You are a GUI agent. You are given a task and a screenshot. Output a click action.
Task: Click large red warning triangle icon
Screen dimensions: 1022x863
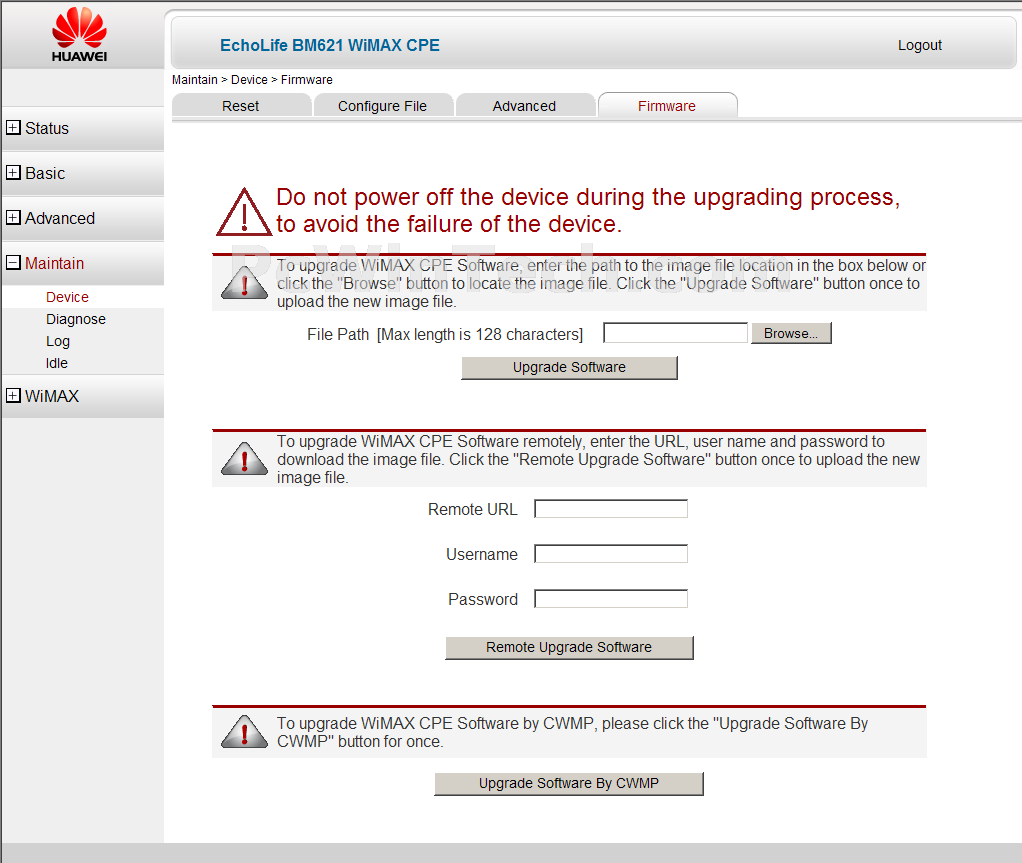point(244,212)
